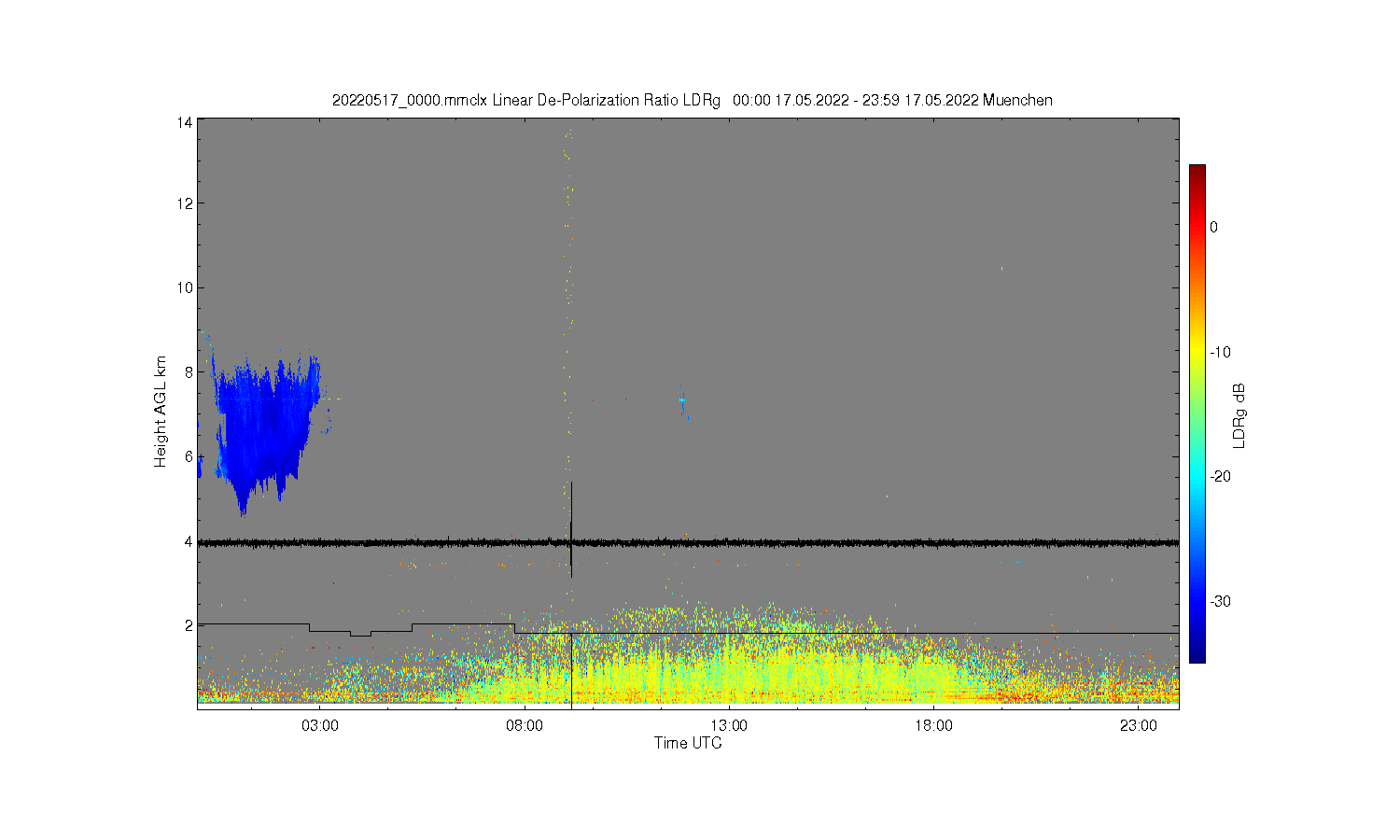Click the 13:00 time tick label
This screenshot has height=840, width=1400.
coord(729,726)
